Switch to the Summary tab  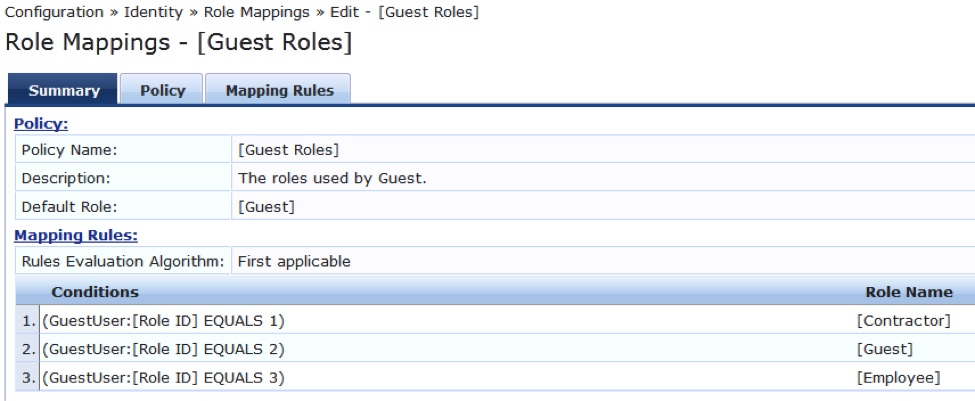(63, 90)
